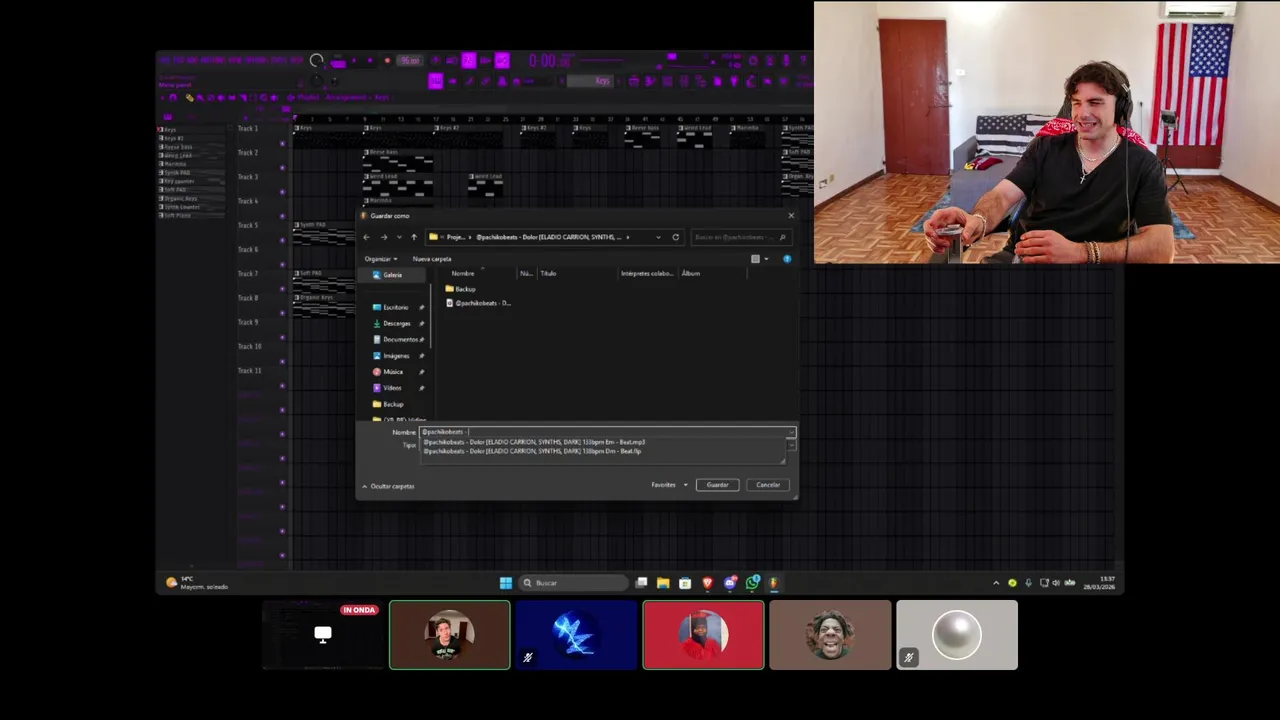Image resolution: width=1280 pixels, height=720 pixels.
Task: Click the Guardar button
Action: [x=718, y=485]
